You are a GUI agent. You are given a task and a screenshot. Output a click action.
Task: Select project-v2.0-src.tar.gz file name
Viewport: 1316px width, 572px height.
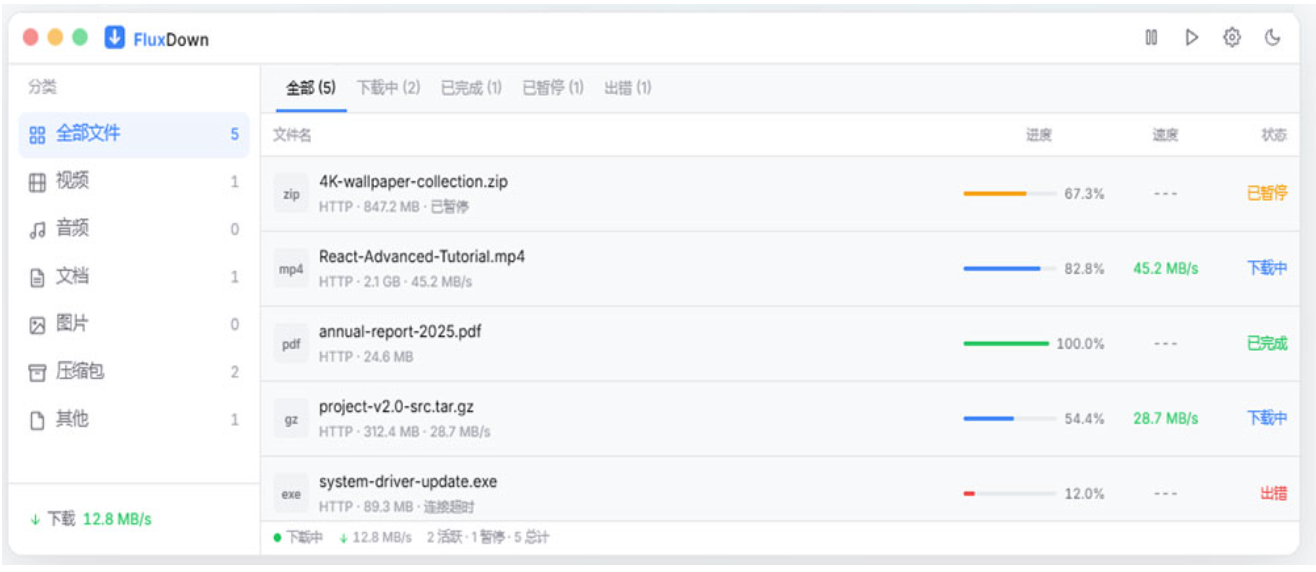396,406
